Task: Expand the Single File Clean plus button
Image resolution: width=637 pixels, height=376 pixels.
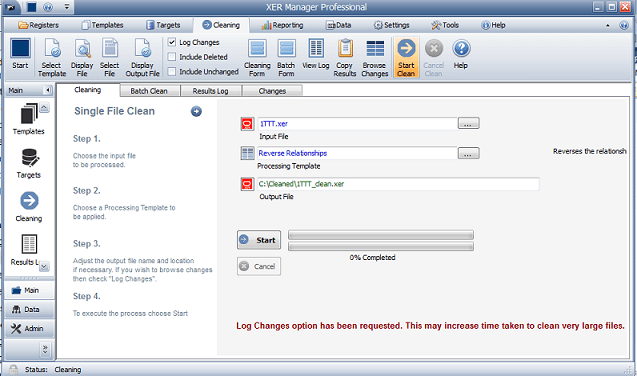Action: click(x=196, y=111)
